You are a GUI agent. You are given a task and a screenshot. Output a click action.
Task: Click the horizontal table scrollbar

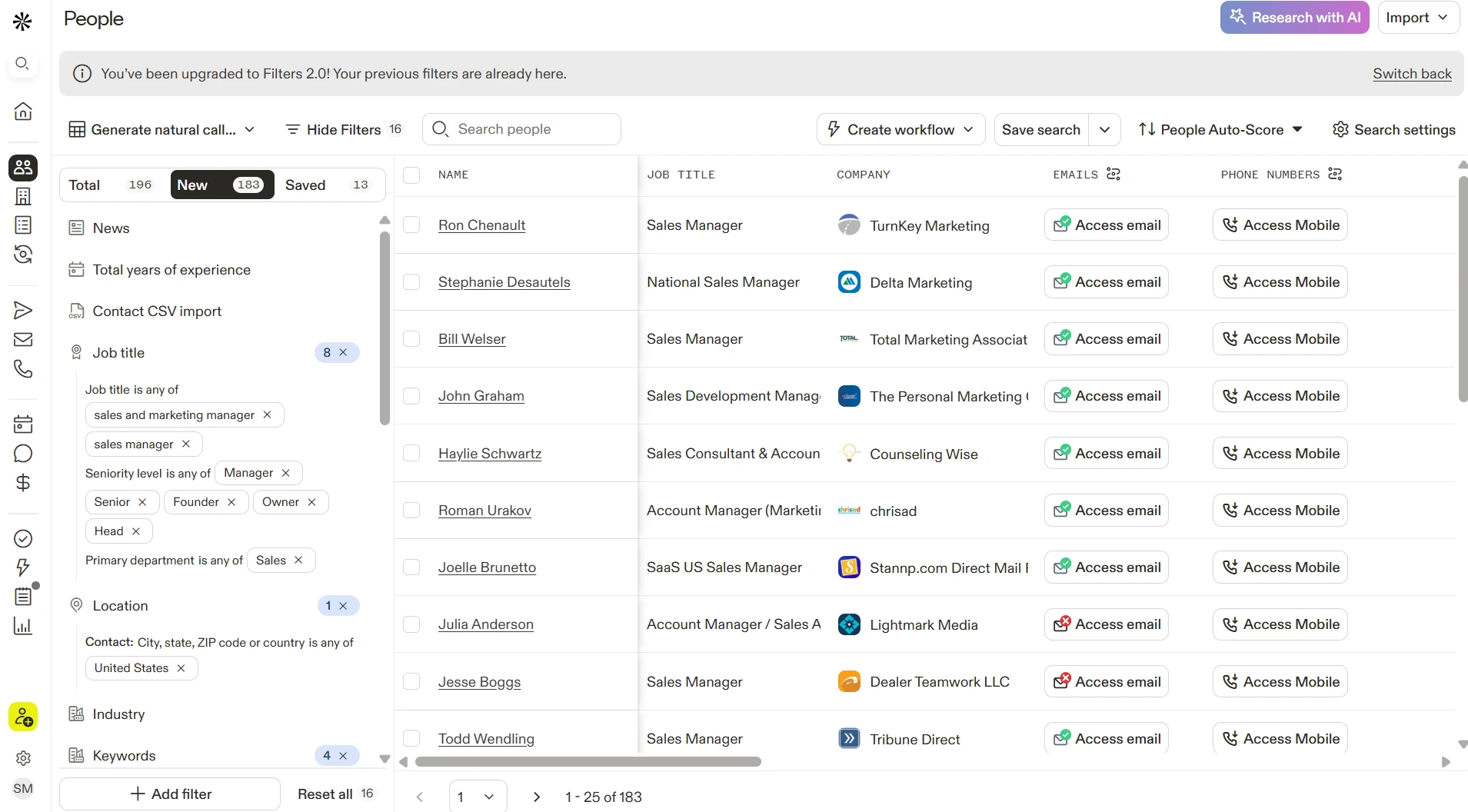(588, 761)
